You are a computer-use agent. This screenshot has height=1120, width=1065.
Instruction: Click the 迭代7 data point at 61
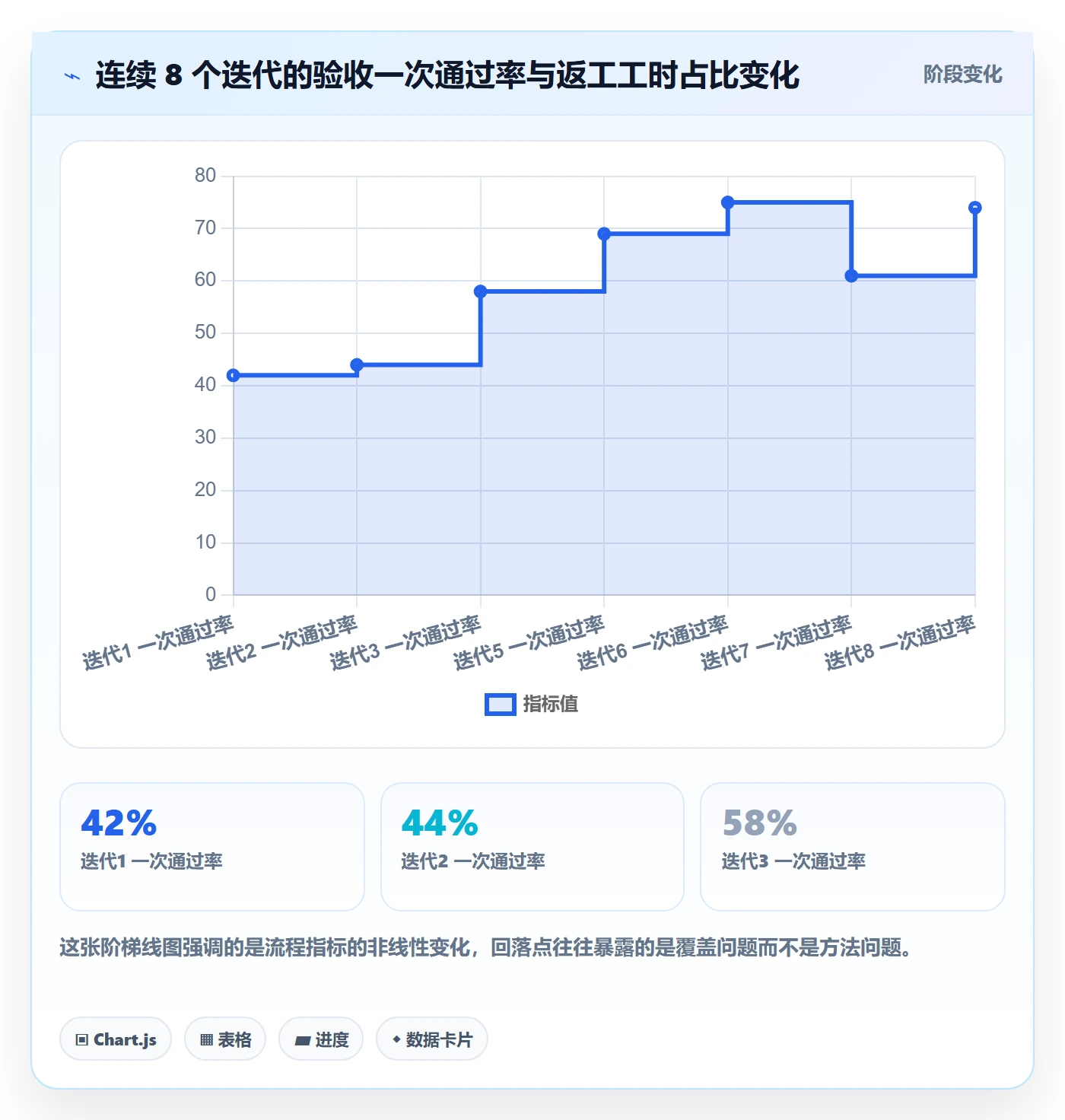[851, 275]
